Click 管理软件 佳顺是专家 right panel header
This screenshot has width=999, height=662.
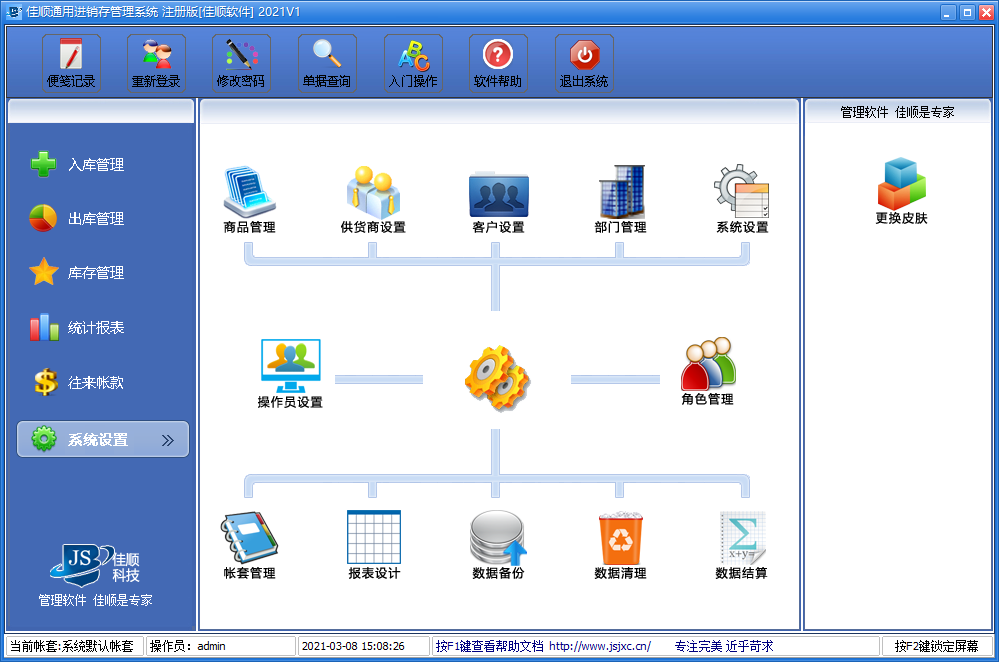point(897,112)
